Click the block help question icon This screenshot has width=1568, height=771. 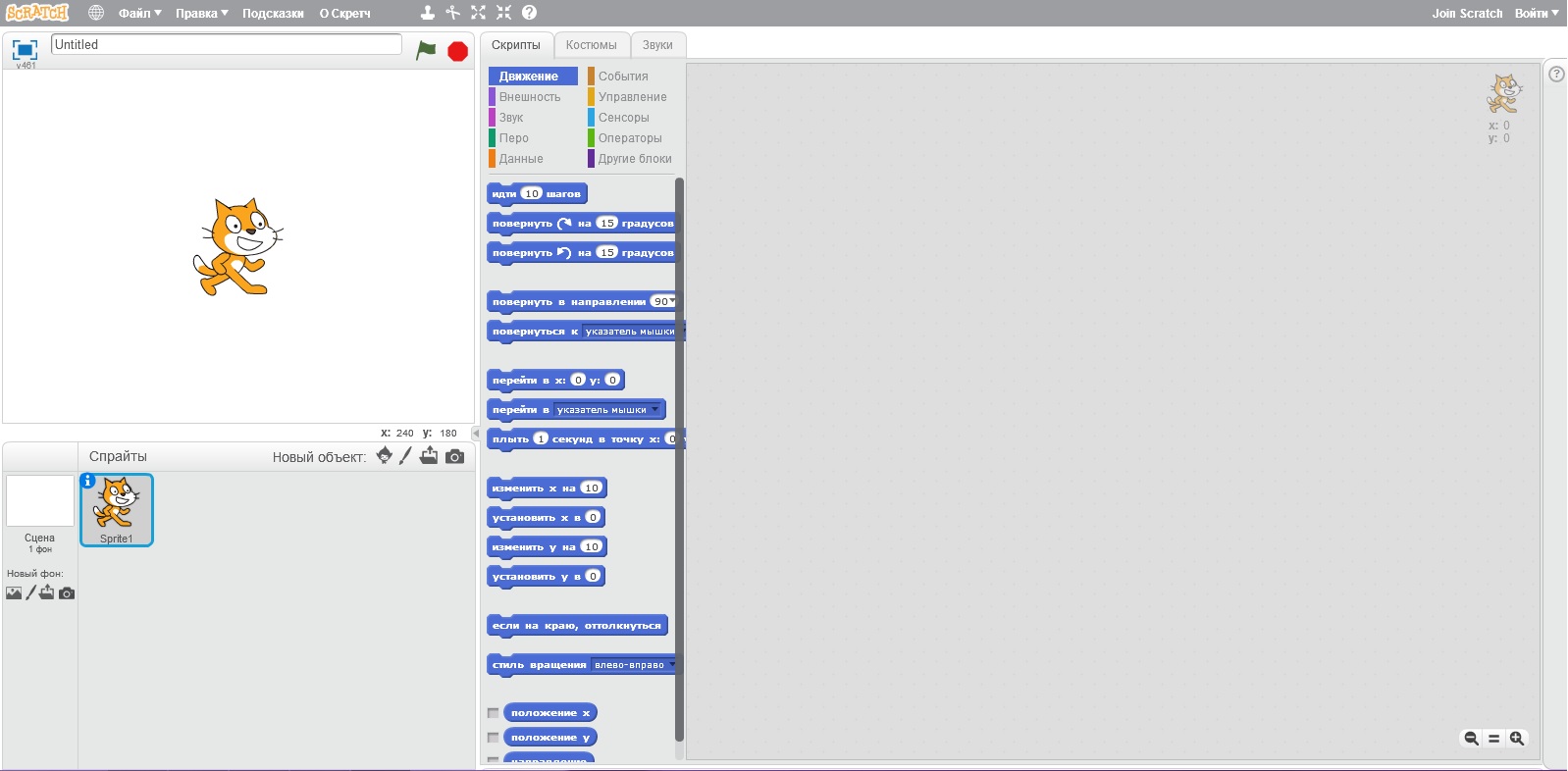tap(529, 13)
